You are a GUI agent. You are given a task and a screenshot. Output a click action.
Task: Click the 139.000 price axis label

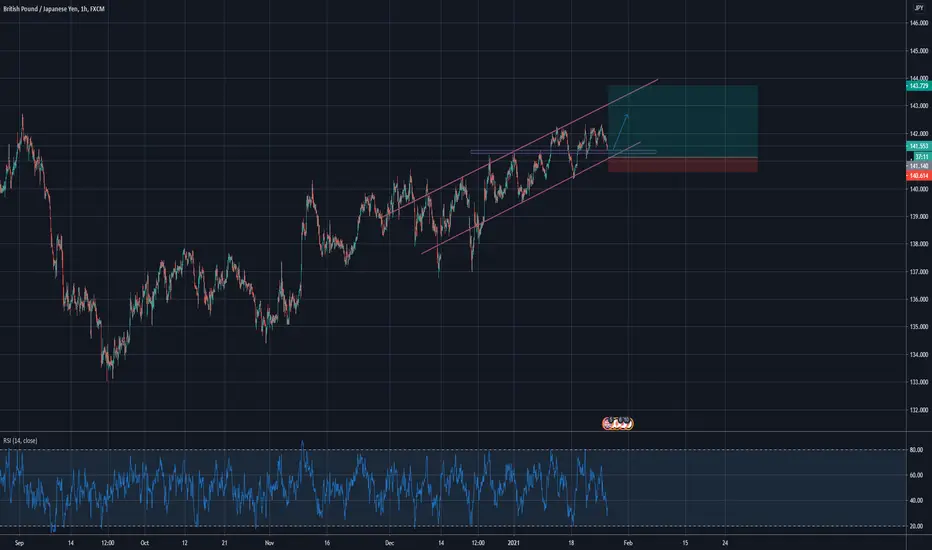pos(919,216)
